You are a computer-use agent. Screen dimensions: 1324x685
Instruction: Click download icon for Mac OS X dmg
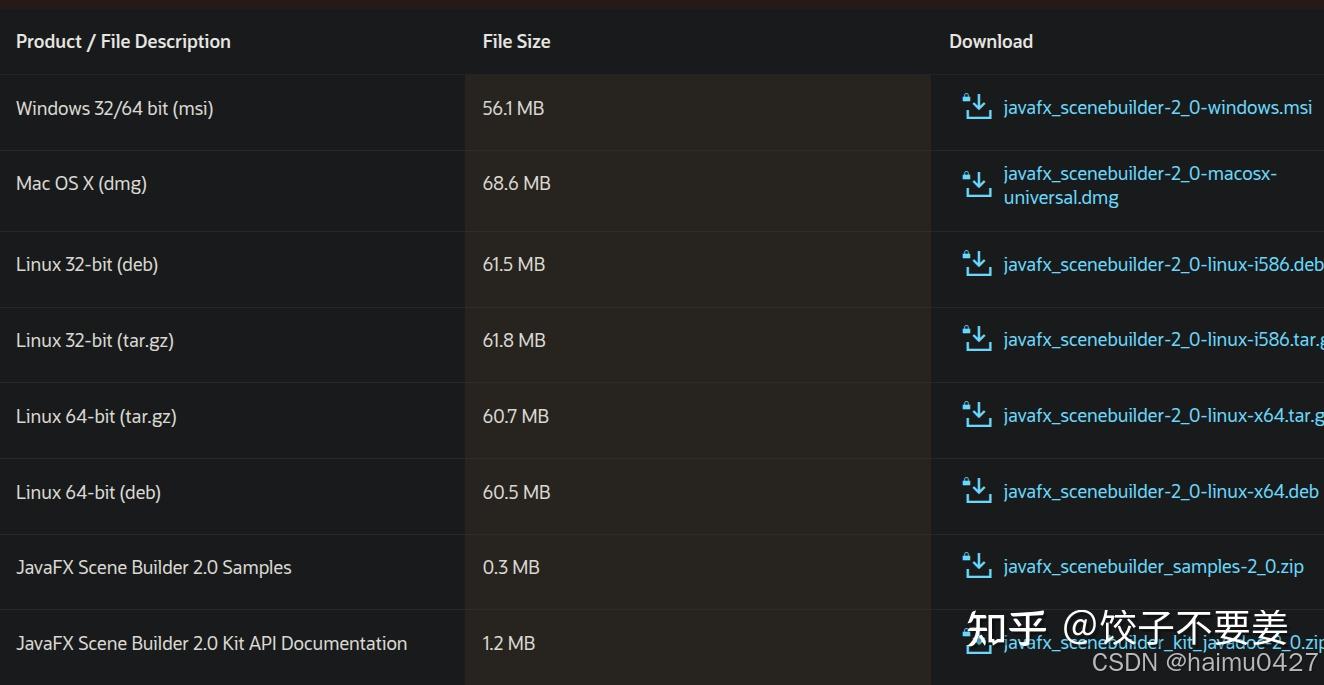point(976,184)
